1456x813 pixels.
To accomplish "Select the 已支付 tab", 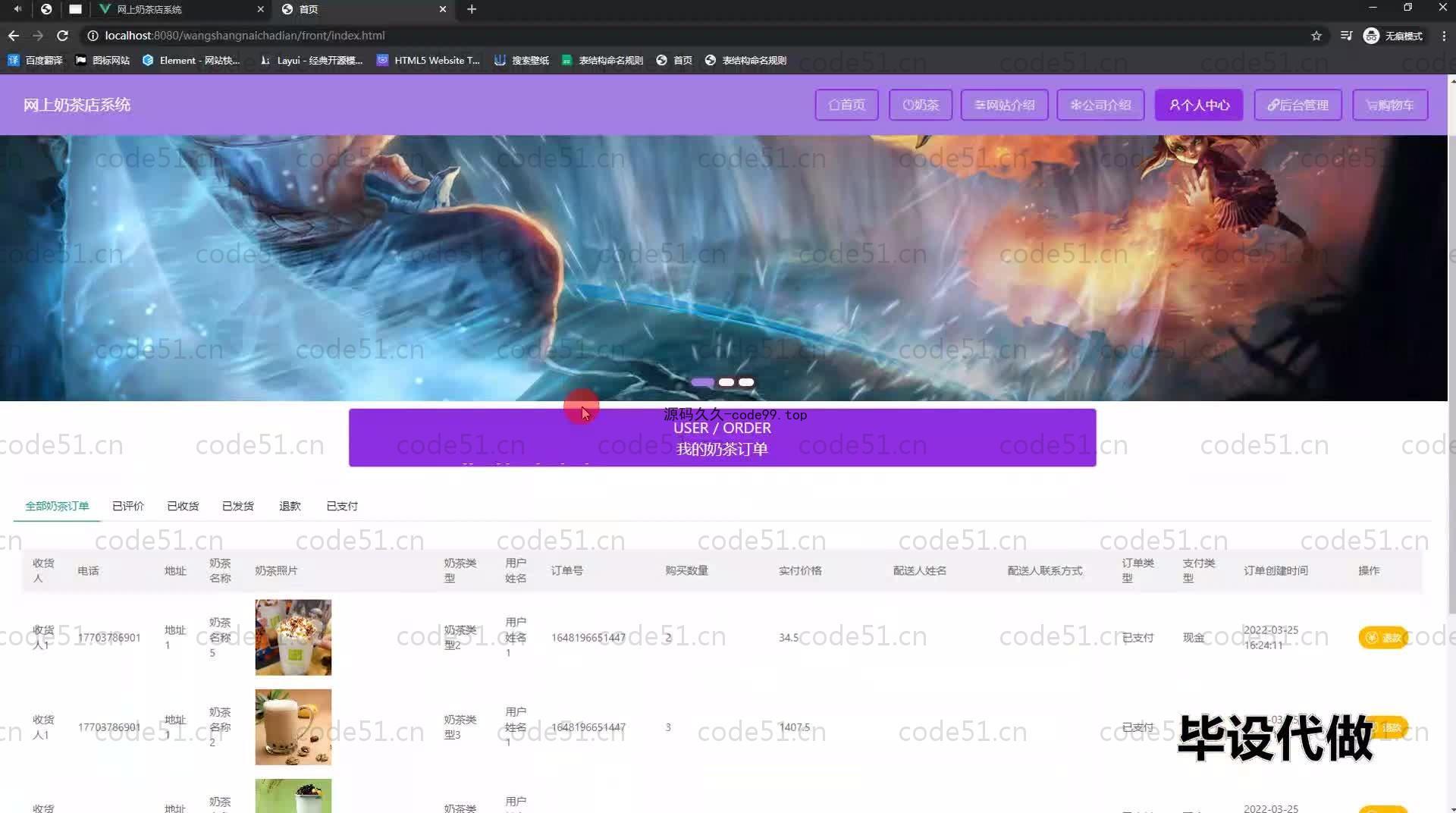I will [342, 506].
